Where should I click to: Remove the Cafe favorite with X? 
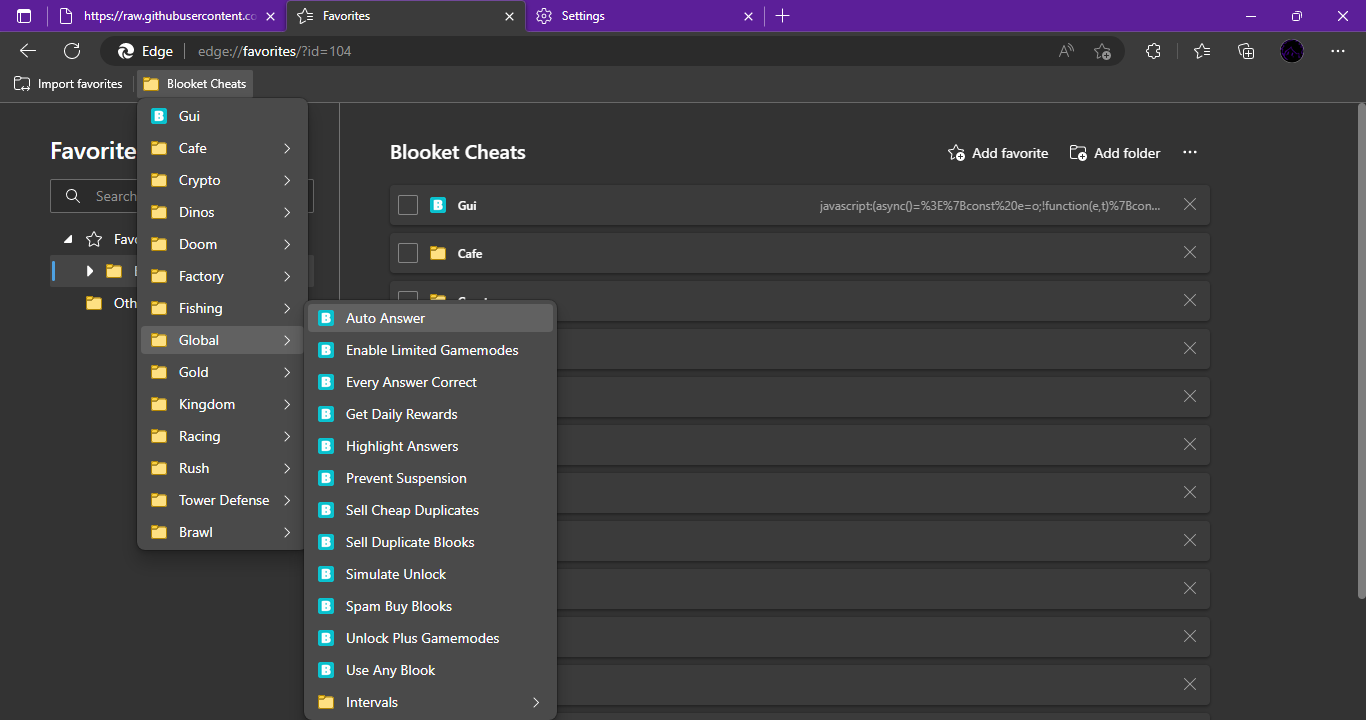pyautogui.click(x=1190, y=252)
